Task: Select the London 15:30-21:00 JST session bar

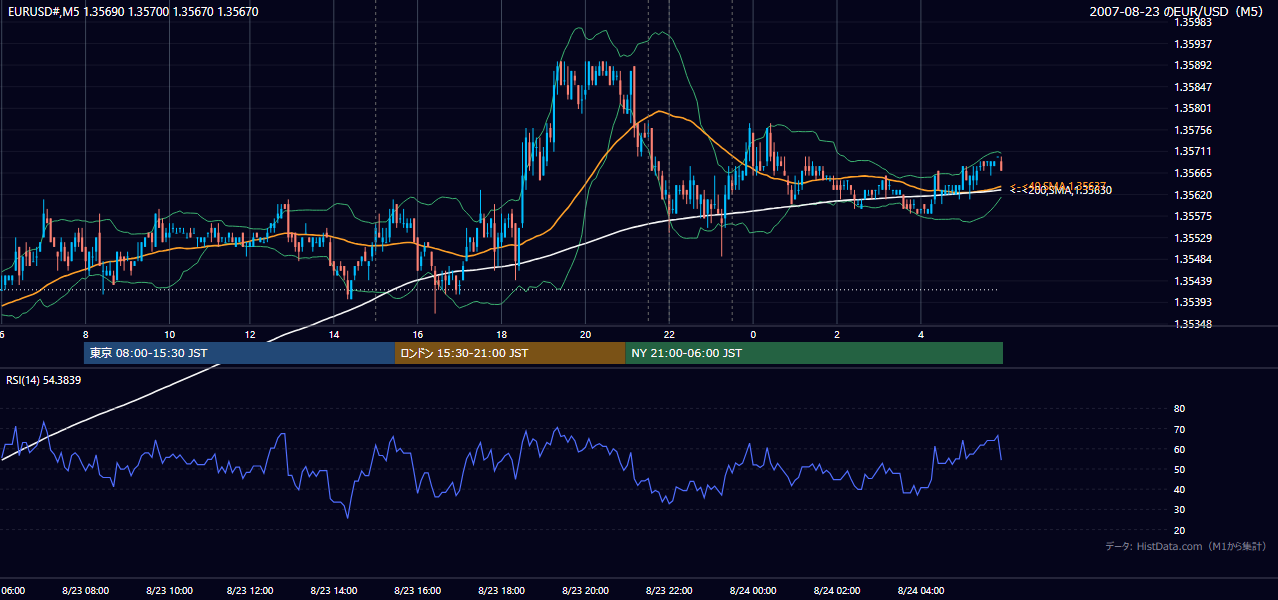Action: click(x=510, y=353)
